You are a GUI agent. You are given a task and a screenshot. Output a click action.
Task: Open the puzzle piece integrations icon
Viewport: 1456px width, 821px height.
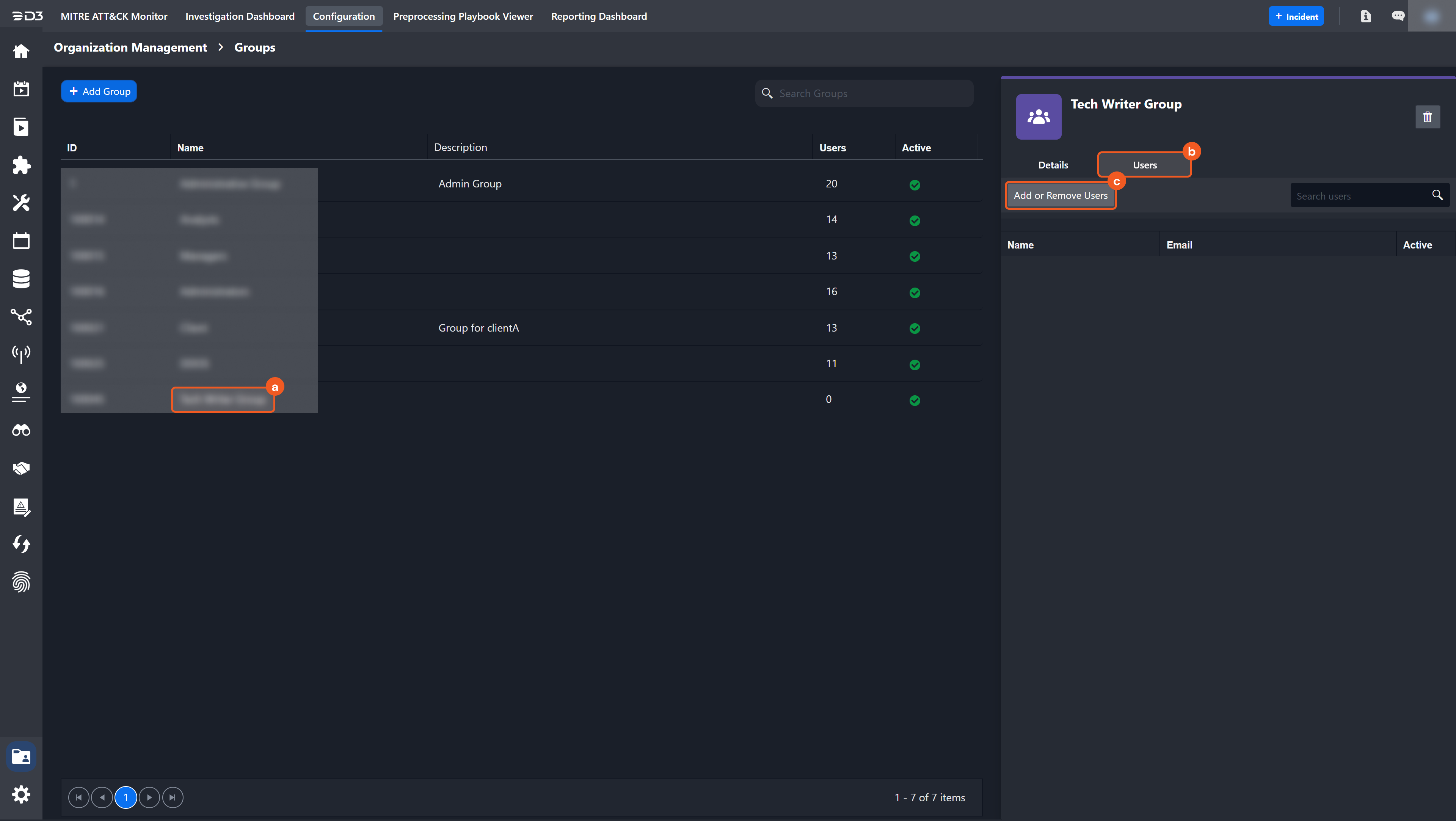(x=21, y=165)
